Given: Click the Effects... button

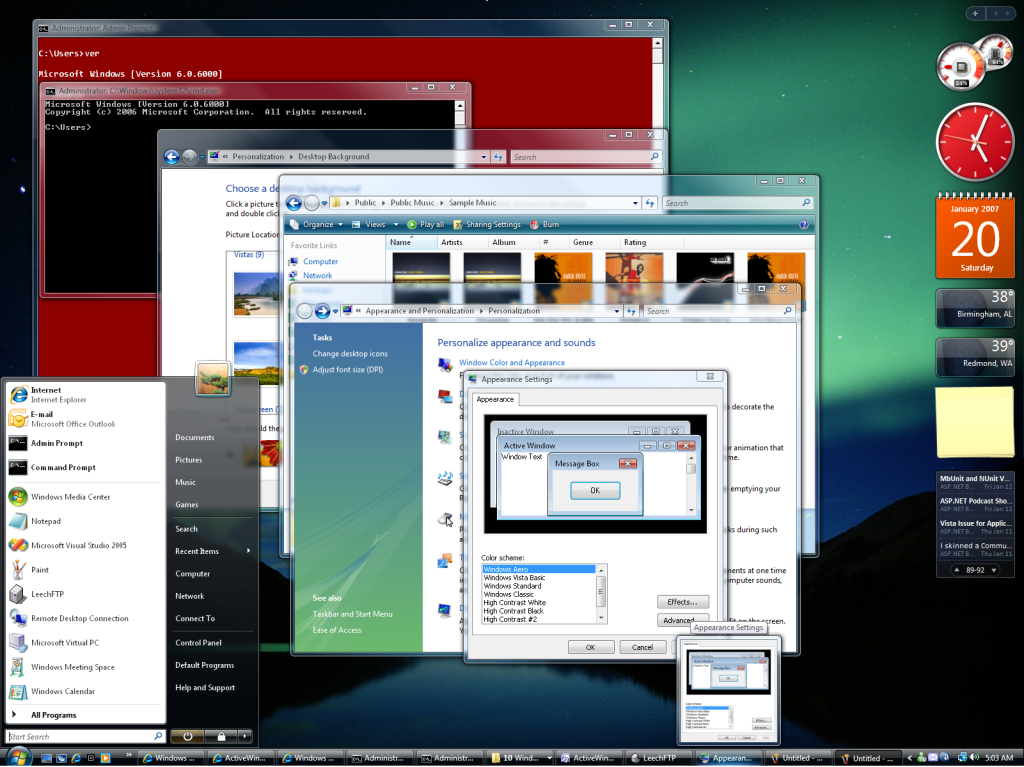Looking at the screenshot, I should [x=682, y=602].
